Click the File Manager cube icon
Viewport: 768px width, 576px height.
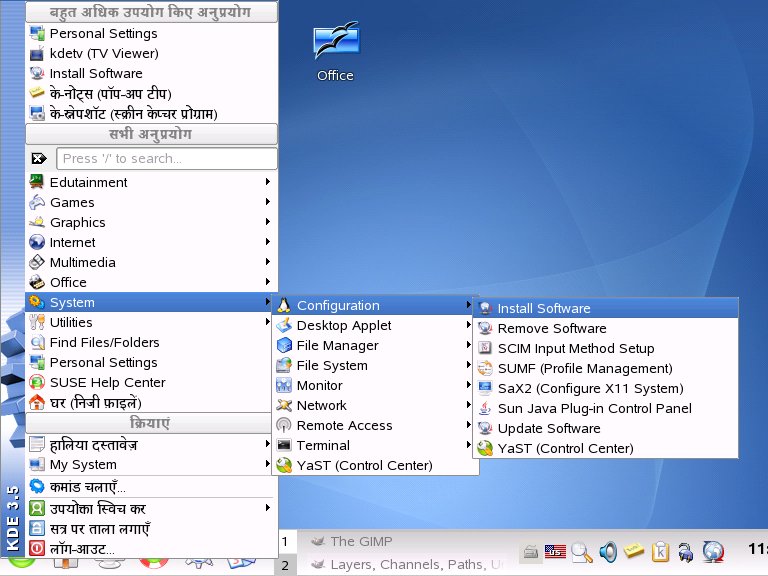(284, 345)
